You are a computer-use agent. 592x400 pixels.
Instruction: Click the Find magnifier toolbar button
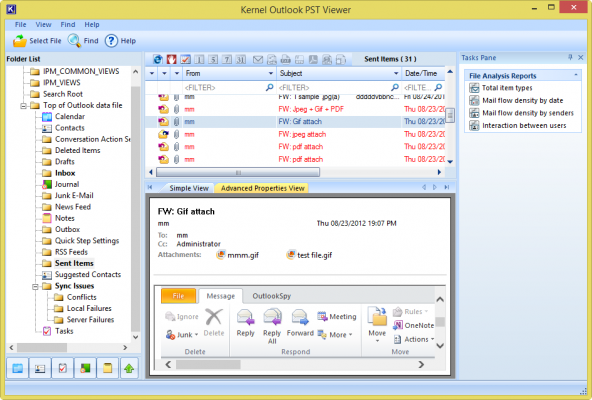click(x=83, y=41)
